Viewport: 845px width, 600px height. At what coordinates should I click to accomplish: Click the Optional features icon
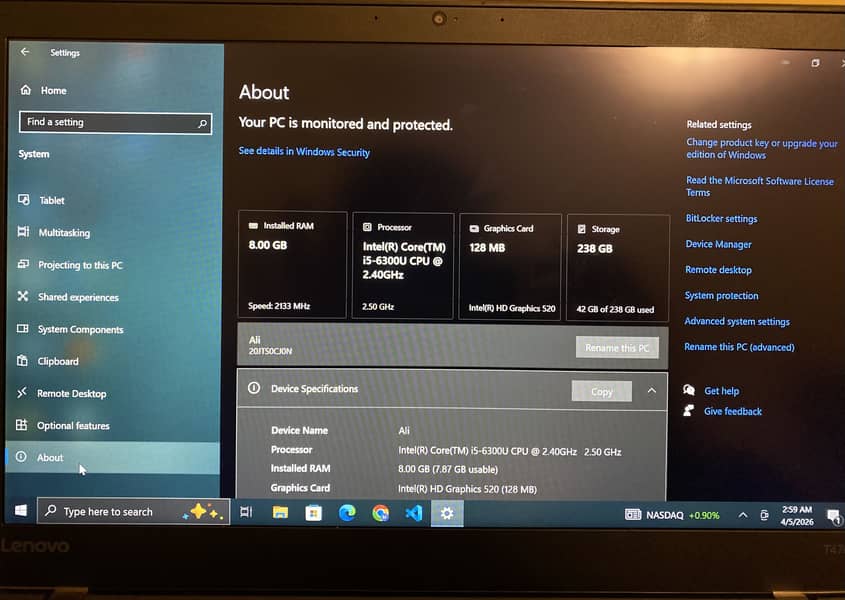coord(22,425)
